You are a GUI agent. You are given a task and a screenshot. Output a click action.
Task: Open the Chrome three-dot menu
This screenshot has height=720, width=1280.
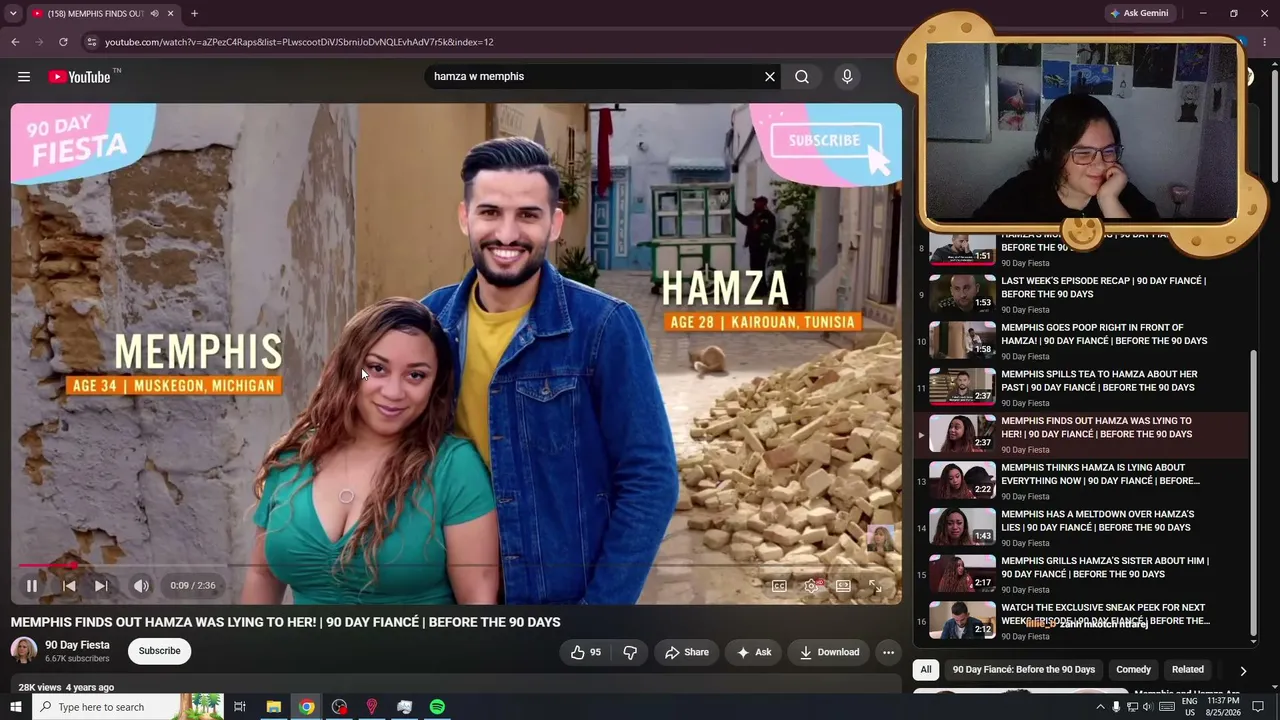(x=1265, y=42)
